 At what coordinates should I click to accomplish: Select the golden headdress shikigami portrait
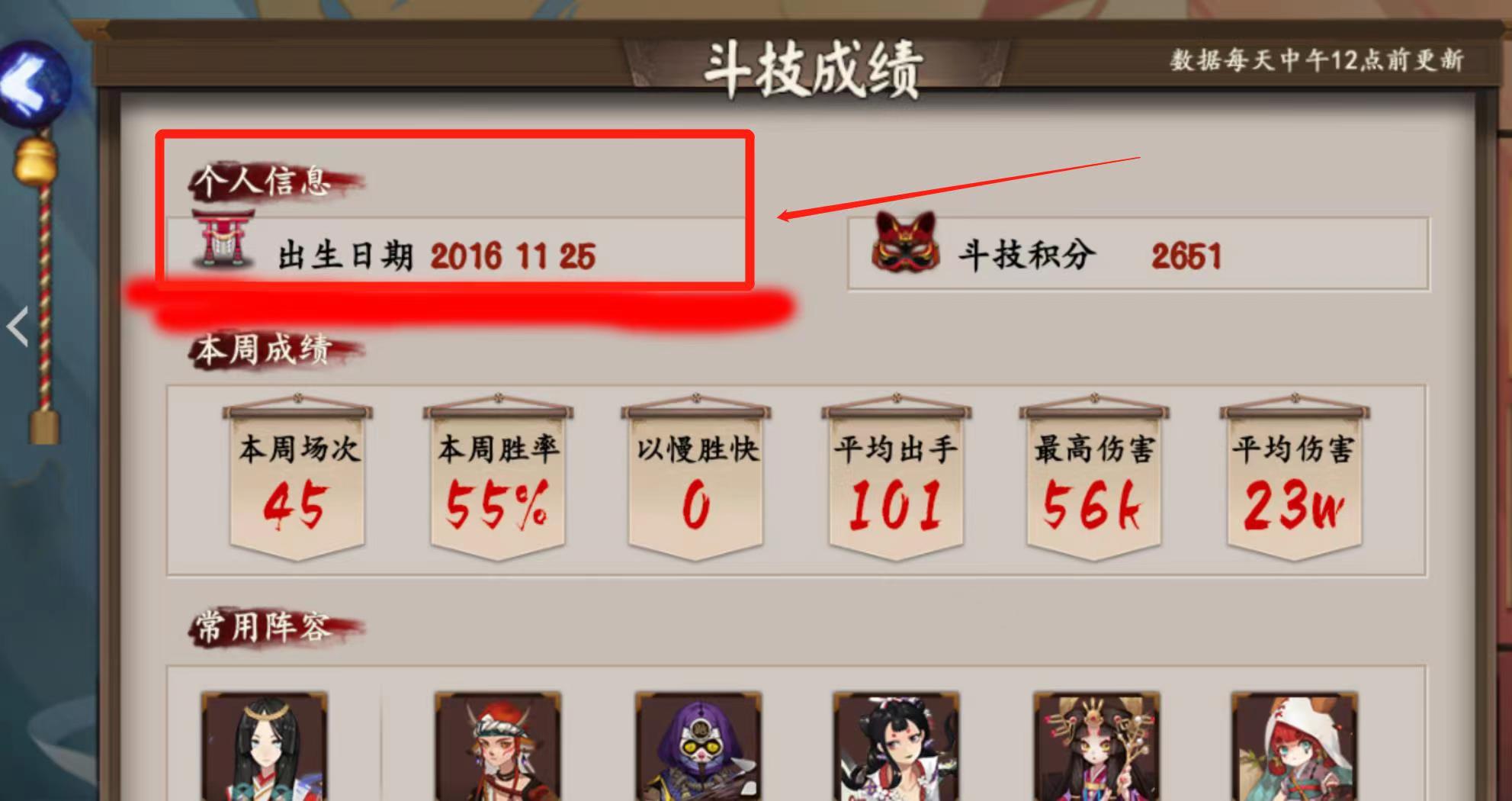click(x=1096, y=746)
